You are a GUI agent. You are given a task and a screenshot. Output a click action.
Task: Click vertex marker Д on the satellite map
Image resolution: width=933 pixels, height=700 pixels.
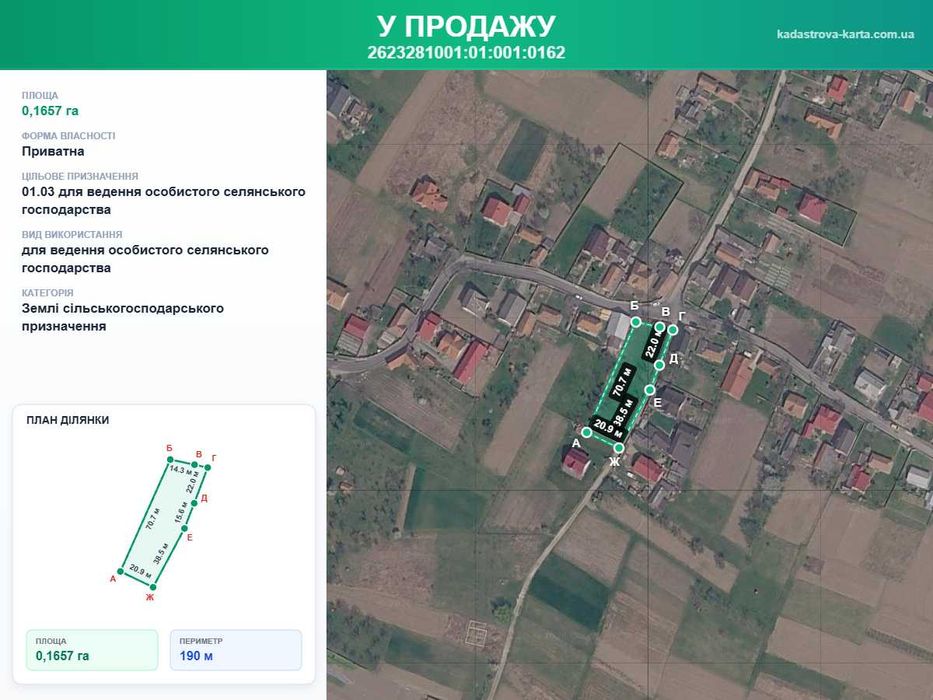659,365
